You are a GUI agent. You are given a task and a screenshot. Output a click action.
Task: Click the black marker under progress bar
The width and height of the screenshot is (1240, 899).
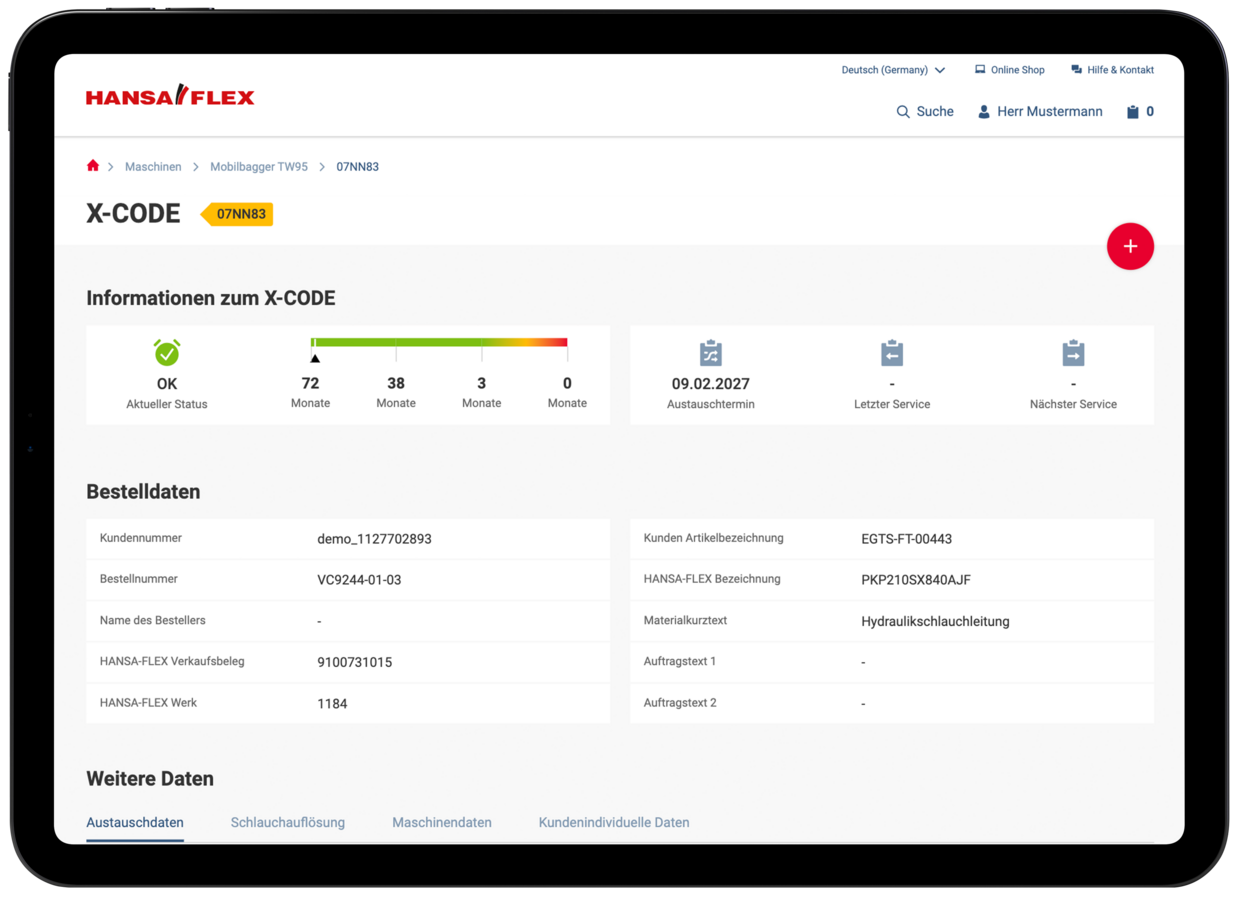point(315,358)
